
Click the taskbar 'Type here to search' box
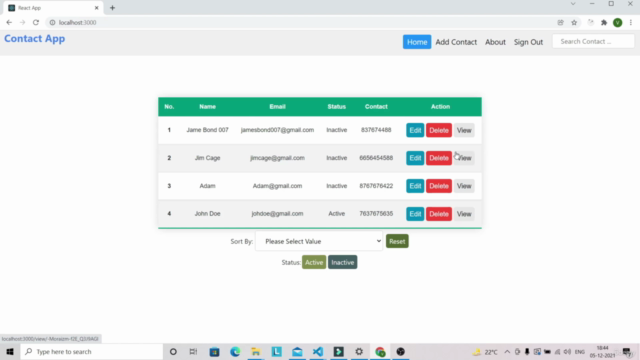tap(92, 351)
